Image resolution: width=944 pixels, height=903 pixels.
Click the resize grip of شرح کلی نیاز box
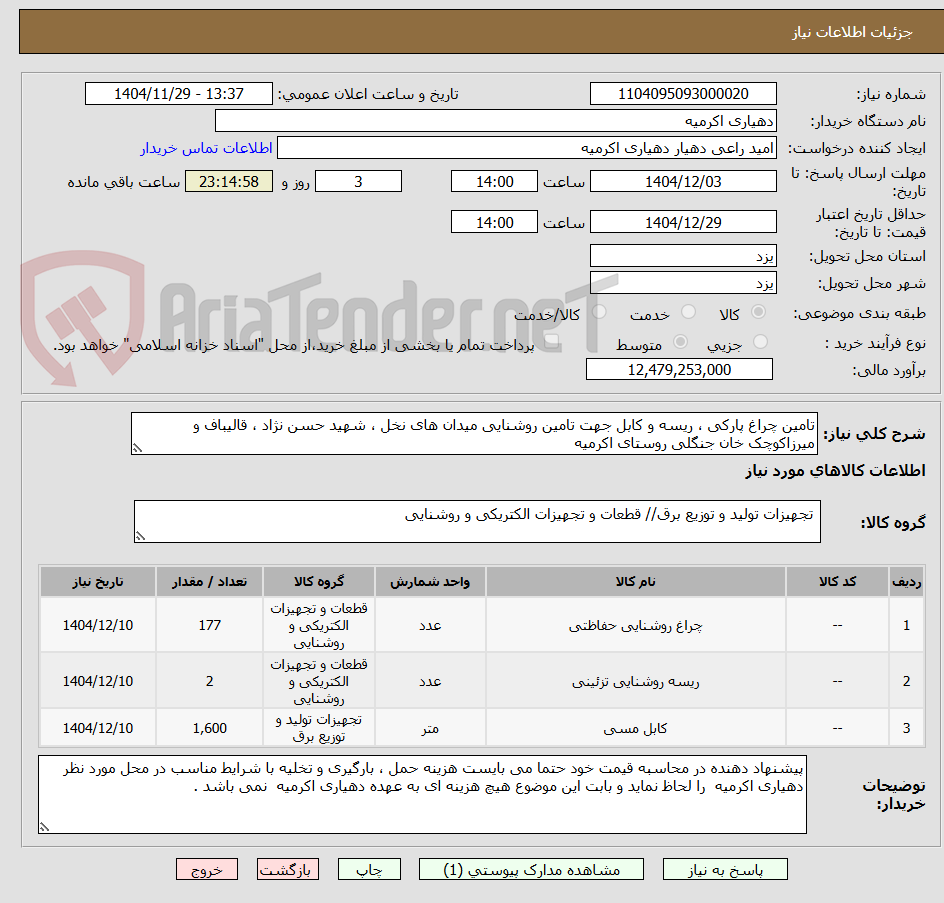(137, 448)
